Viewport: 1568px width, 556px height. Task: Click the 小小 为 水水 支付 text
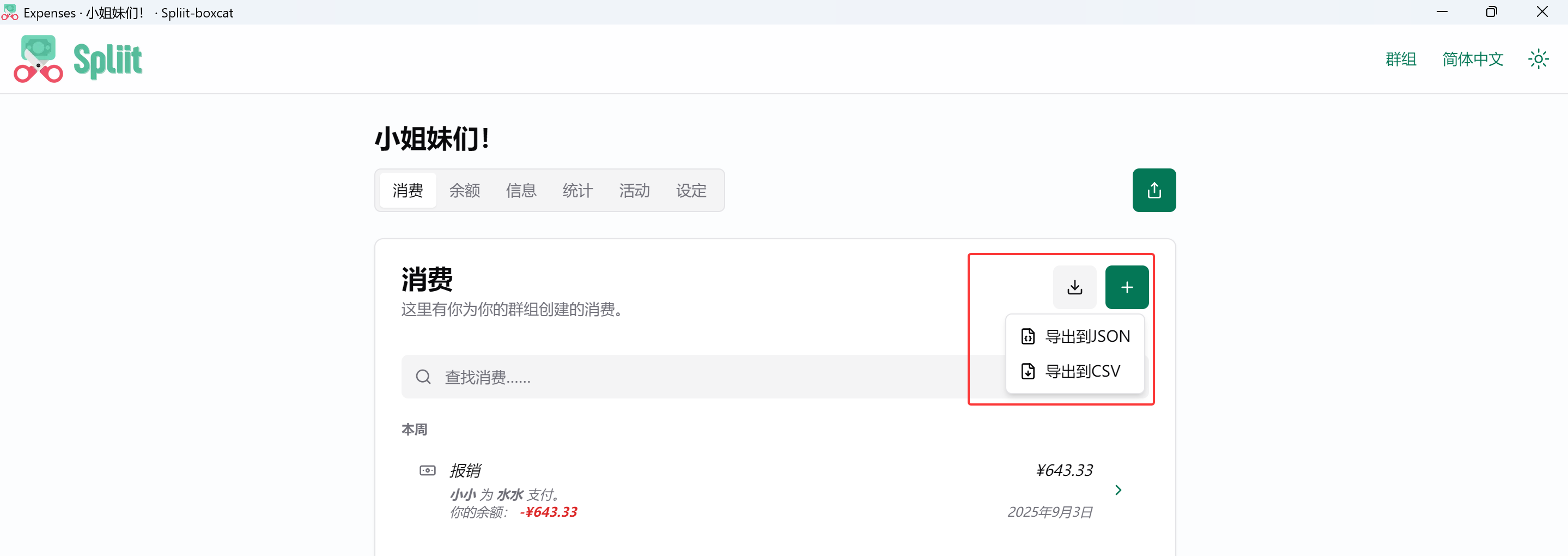(504, 494)
